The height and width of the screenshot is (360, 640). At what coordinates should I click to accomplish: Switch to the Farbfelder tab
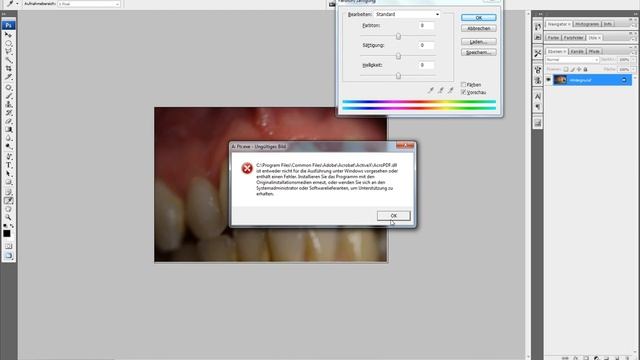pyautogui.click(x=573, y=38)
